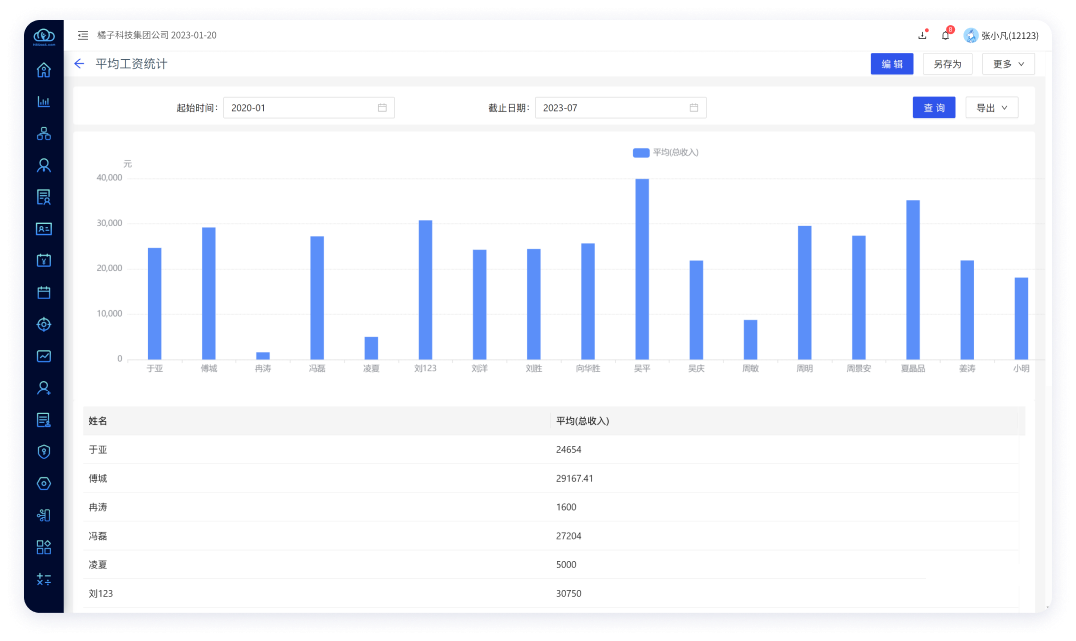Click the bar for 刘123

coord(425,290)
